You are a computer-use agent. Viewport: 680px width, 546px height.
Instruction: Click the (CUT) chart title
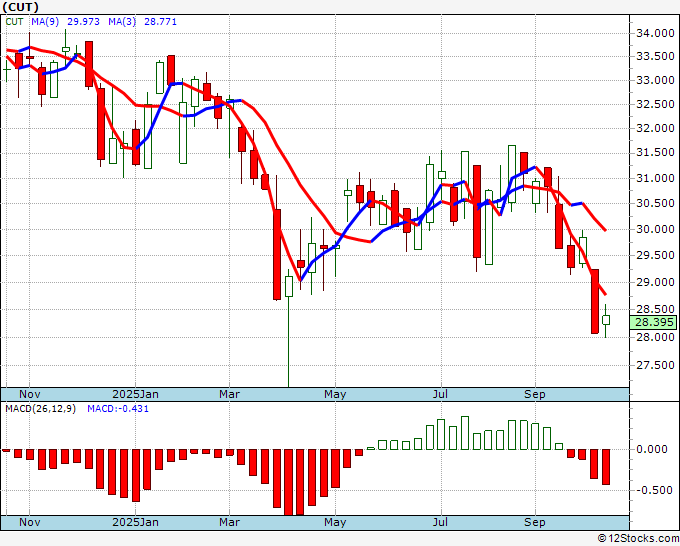(21, 7)
